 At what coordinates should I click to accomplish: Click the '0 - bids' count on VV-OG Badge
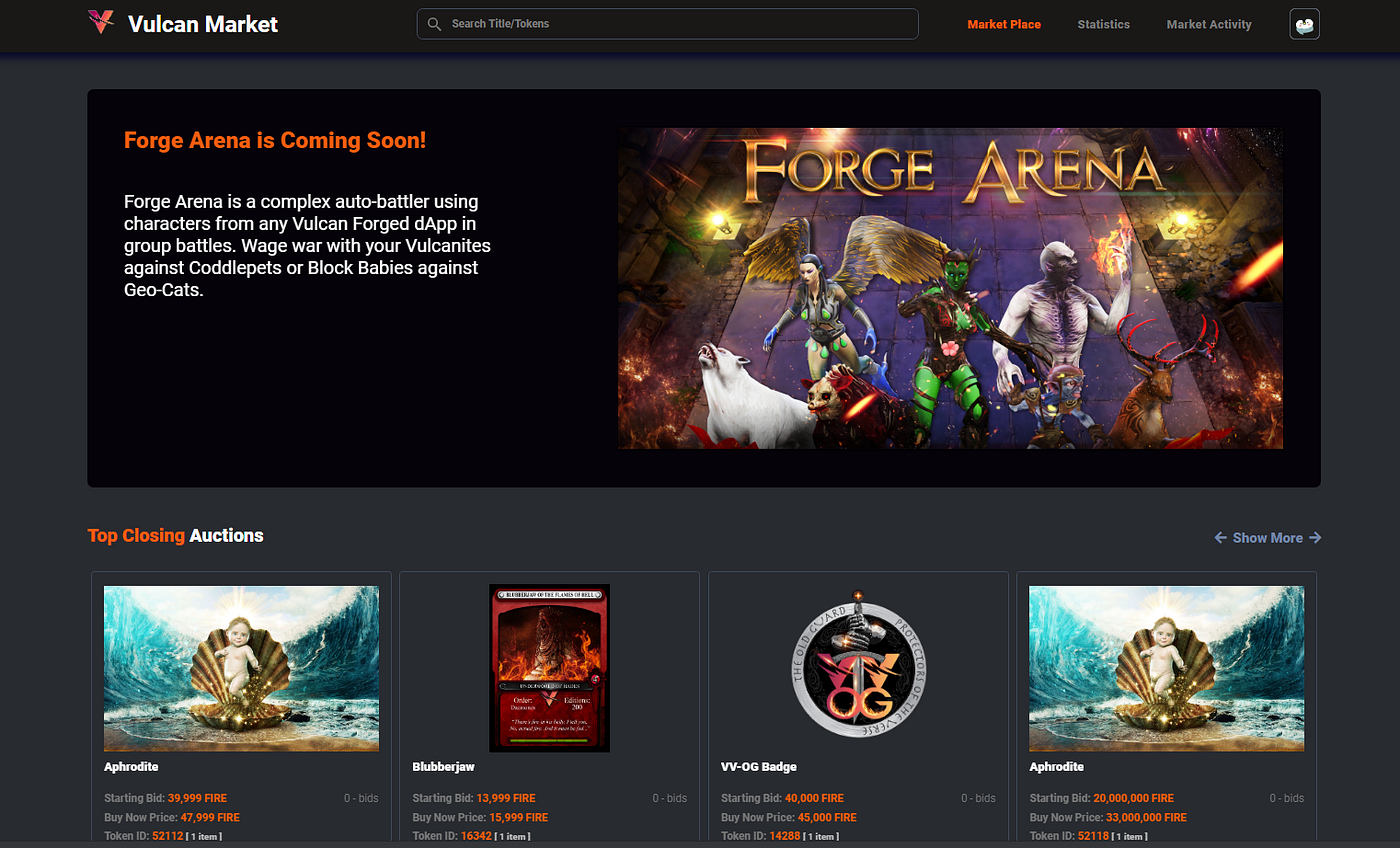(978, 798)
